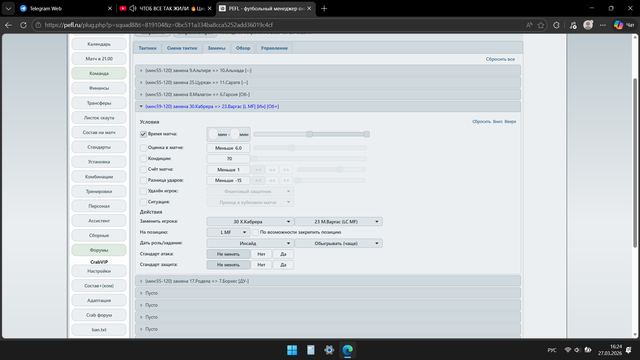Expand substitution 17.Родела => 7.Борхес row
Screen dimensions: 640x360
[328, 281]
